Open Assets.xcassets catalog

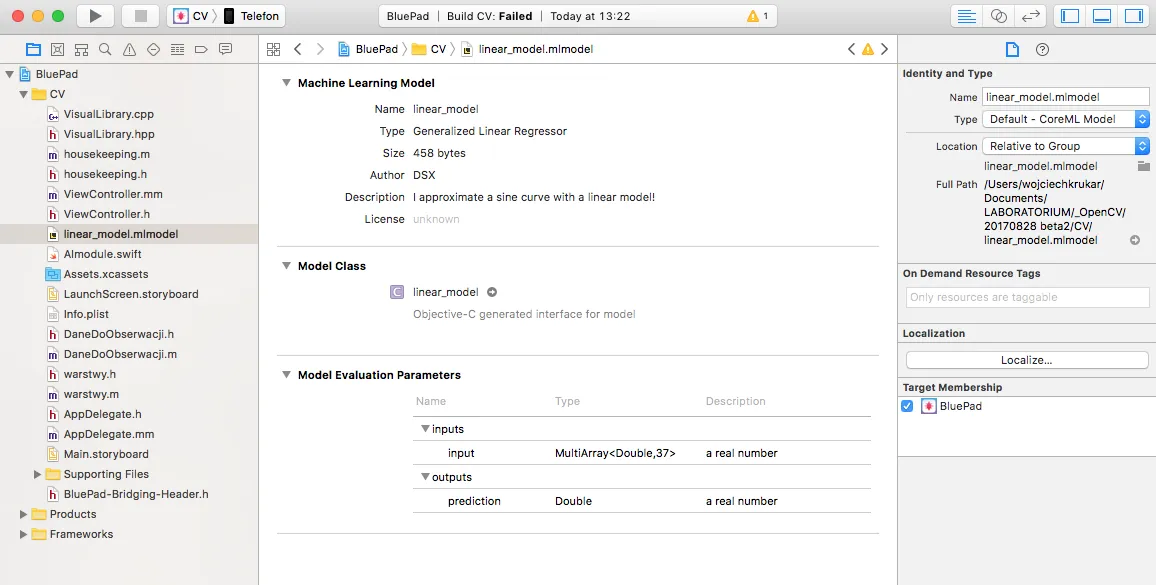[105, 274]
